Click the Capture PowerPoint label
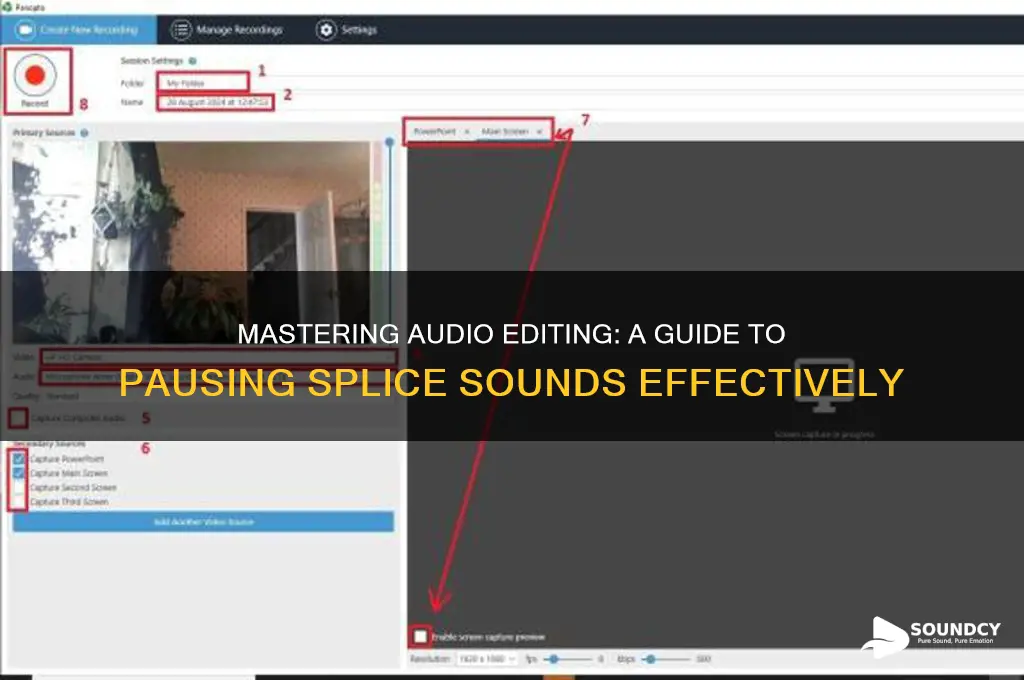 tap(67, 459)
